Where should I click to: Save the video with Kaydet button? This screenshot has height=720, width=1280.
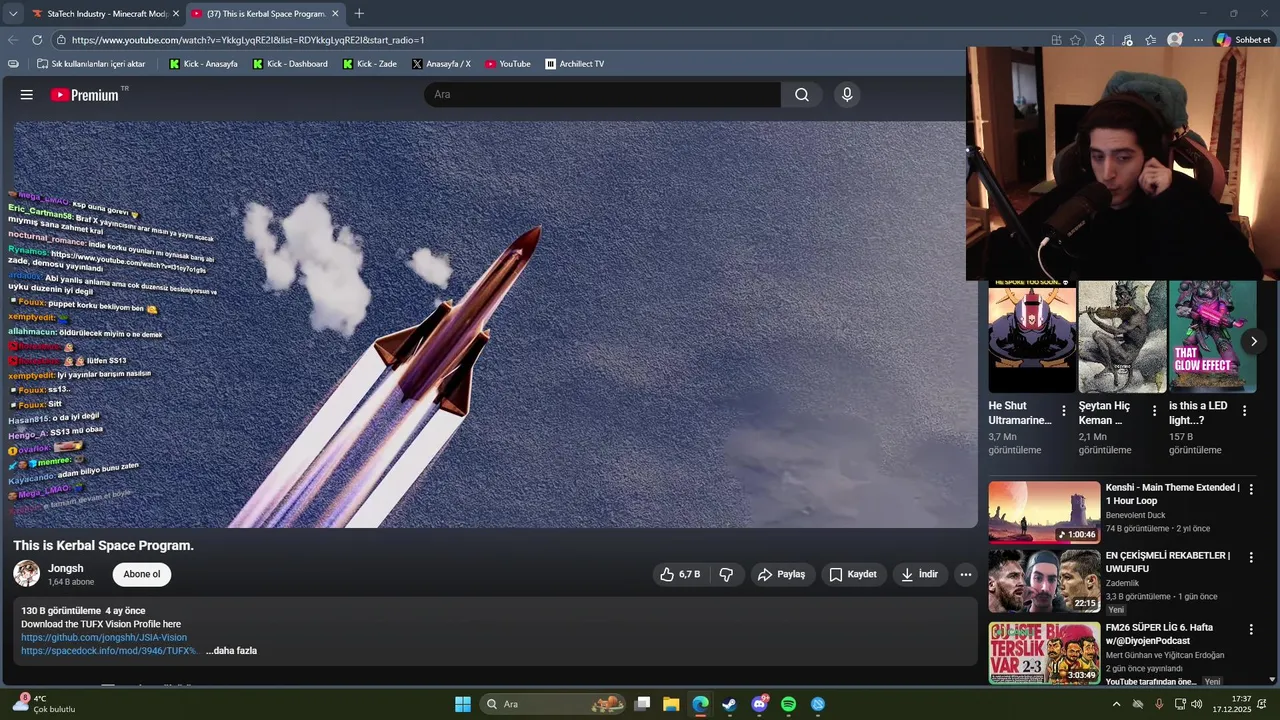853,574
